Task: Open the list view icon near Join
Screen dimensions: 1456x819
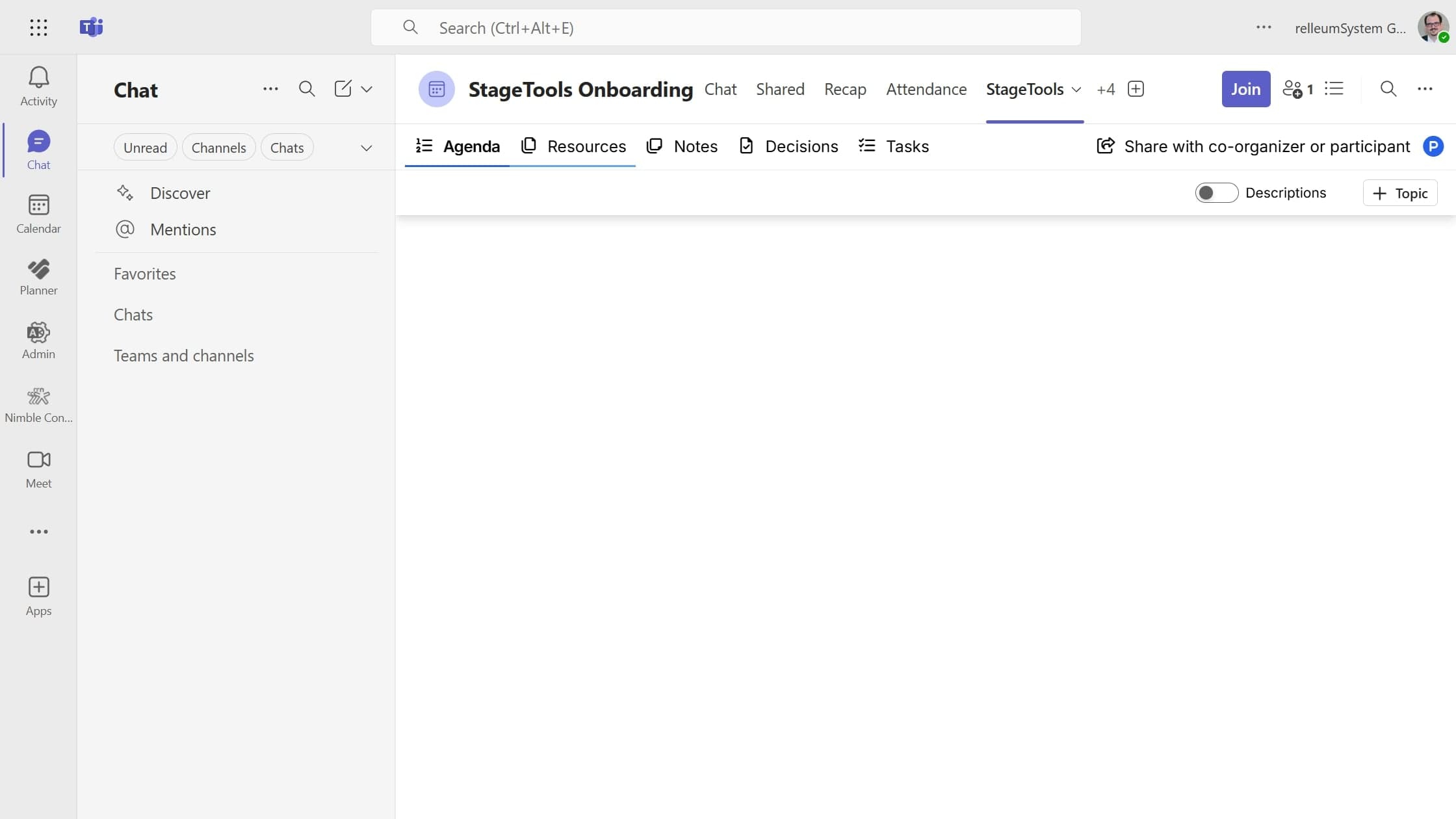Action: pos(1334,88)
